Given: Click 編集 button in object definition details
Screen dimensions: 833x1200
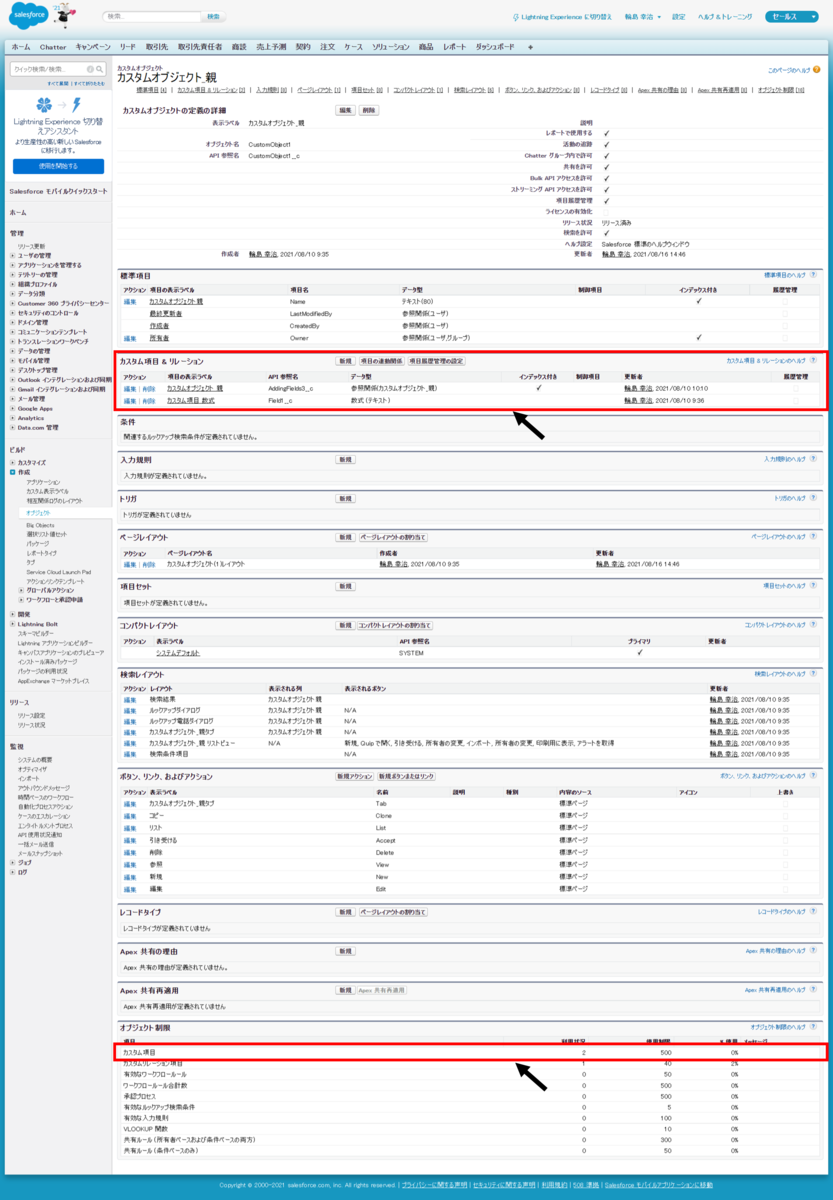Looking at the screenshot, I should pos(345,110).
